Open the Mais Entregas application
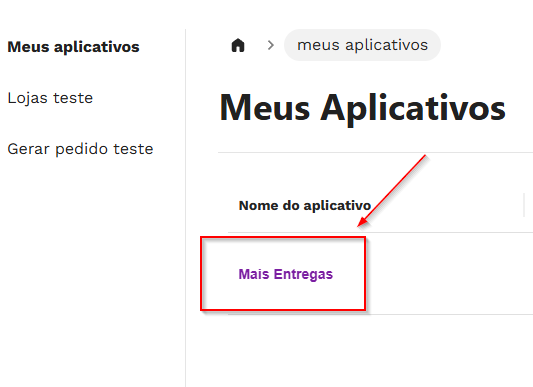This screenshot has height=387, width=533. [x=286, y=274]
